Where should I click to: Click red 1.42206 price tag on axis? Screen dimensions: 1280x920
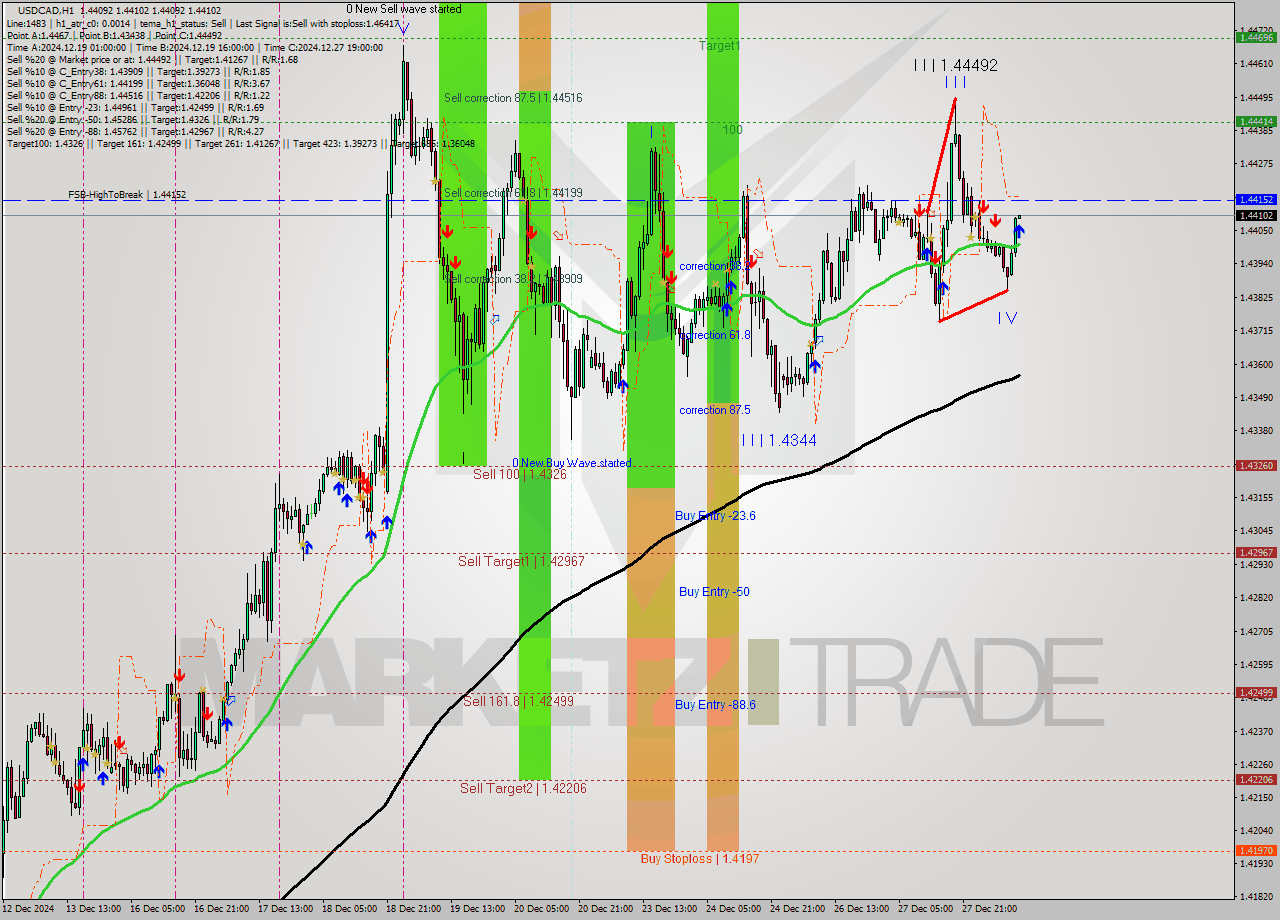coord(1256,779)
